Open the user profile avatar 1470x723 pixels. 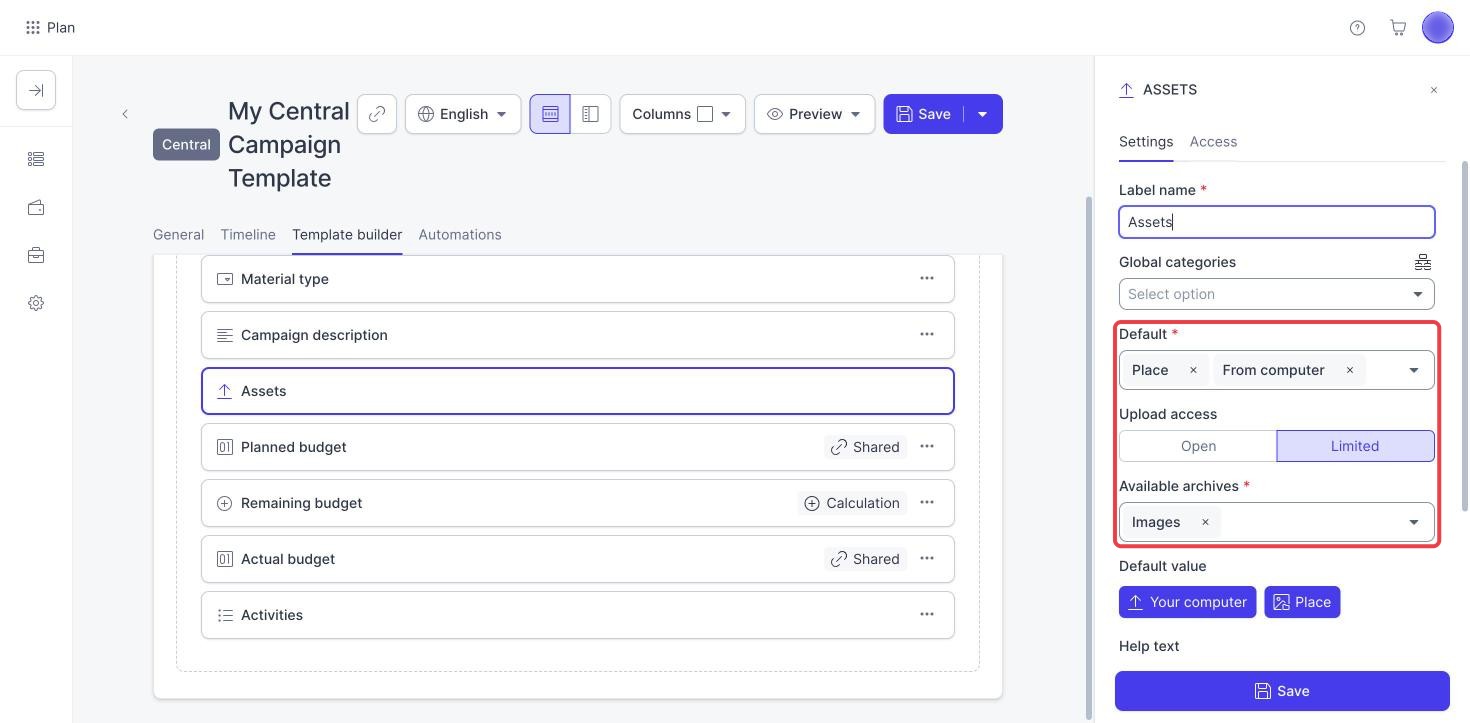click(1437, 28)
